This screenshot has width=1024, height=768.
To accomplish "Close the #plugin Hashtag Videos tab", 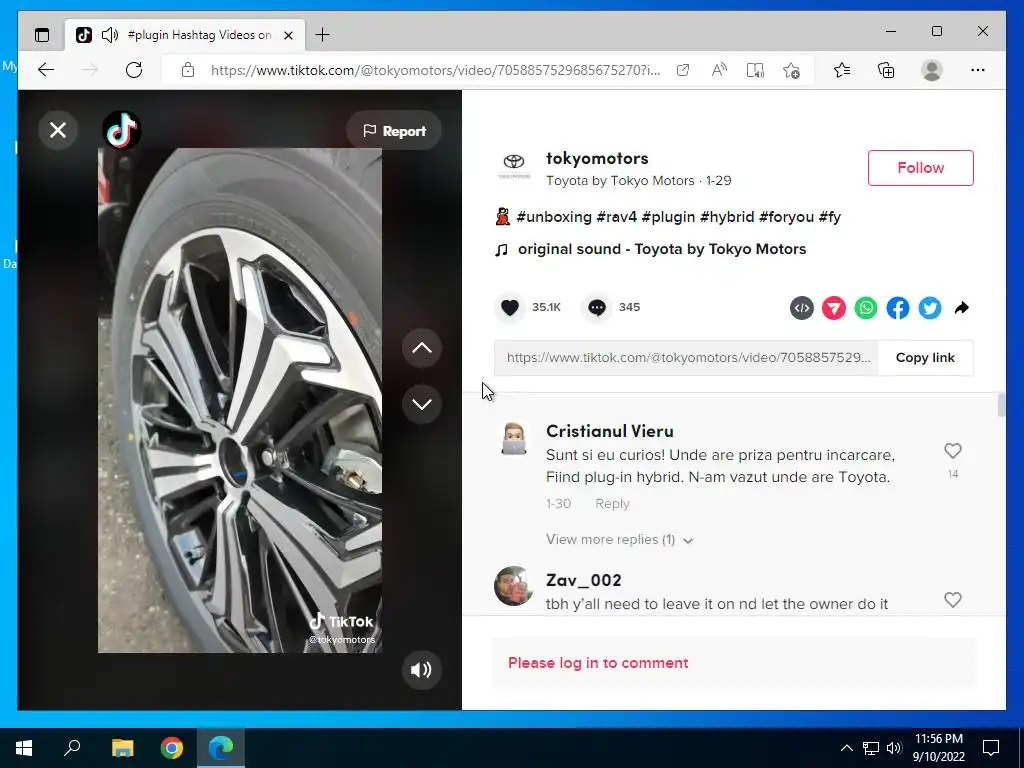I will 288,35.
